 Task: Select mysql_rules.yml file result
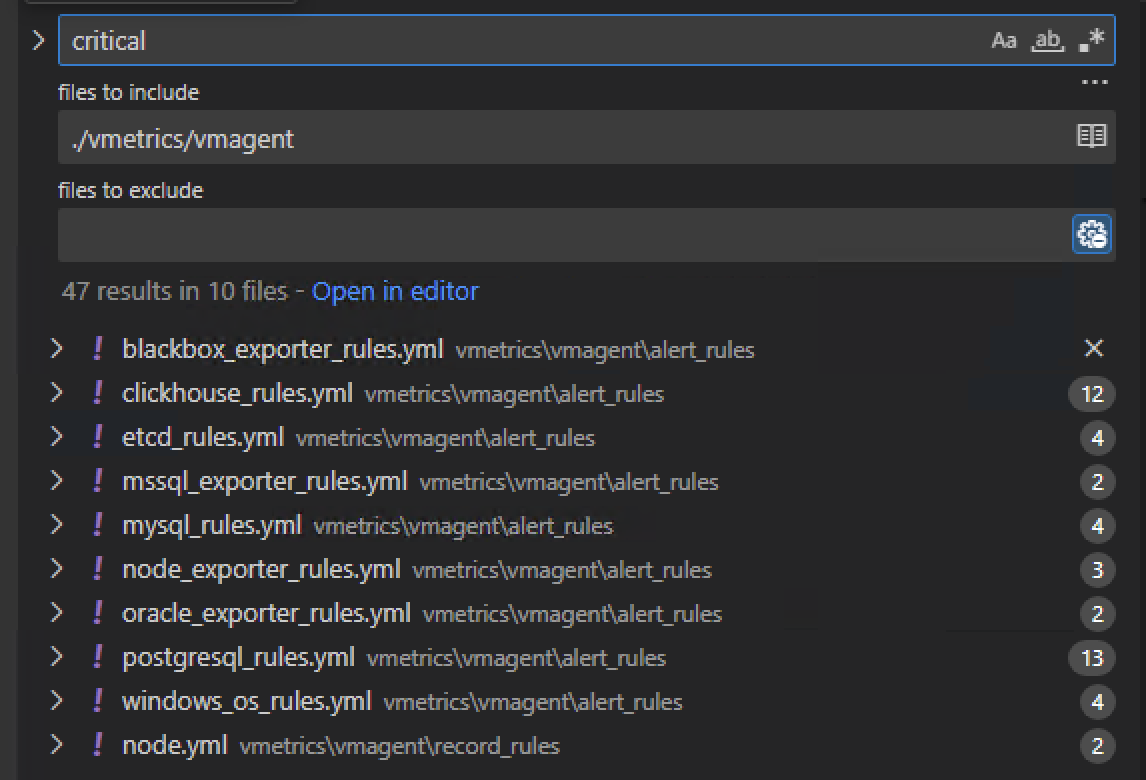click(x=211, y=525)
